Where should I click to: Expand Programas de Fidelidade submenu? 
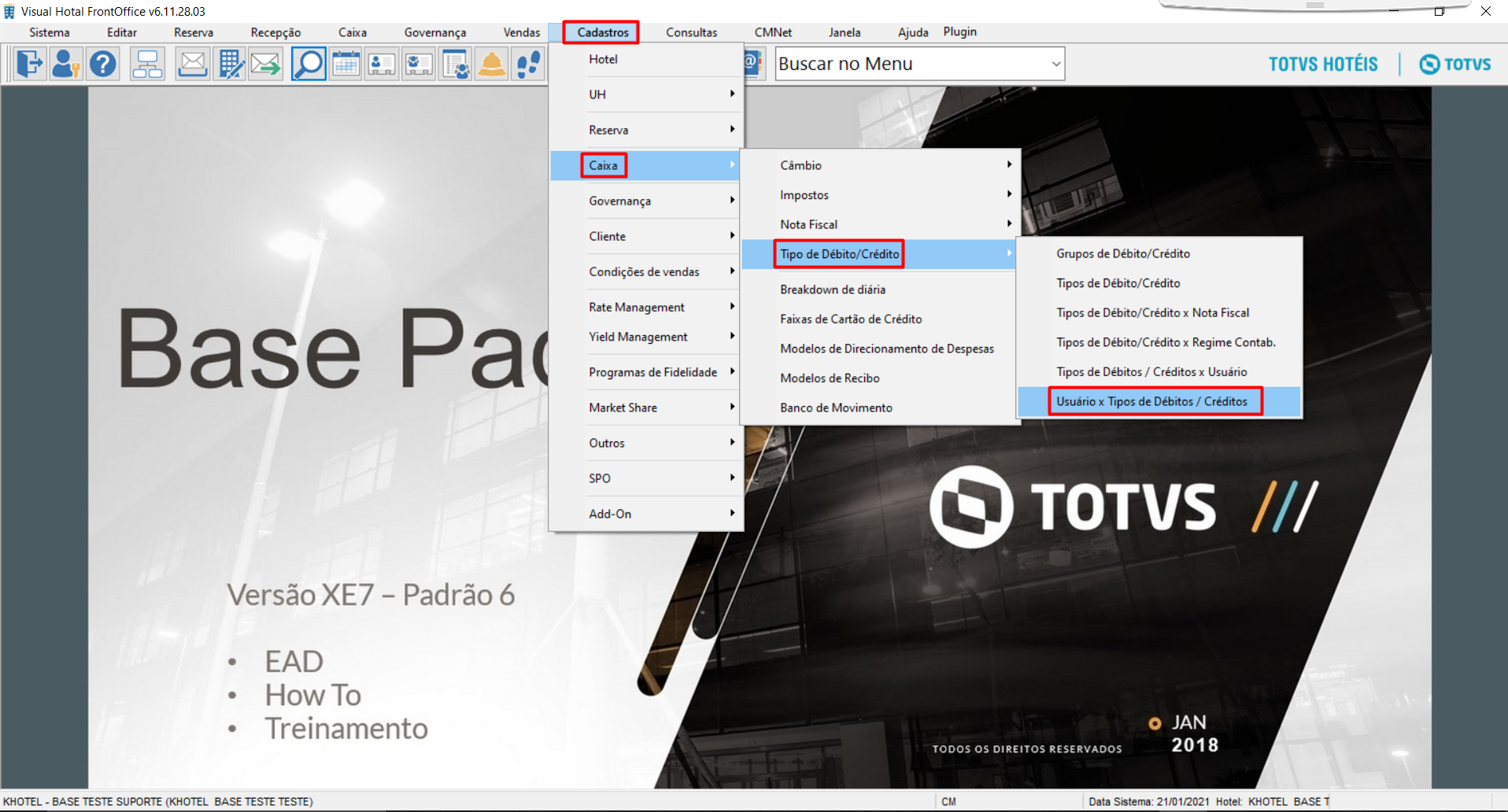click(x=646, y=372)
